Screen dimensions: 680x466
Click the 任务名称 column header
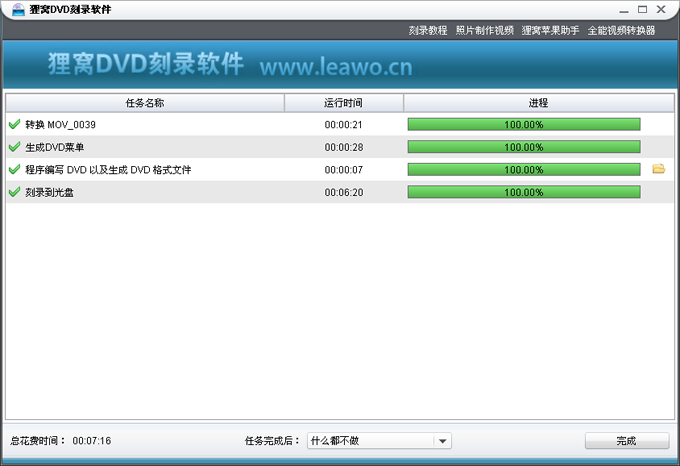point(145,103)
